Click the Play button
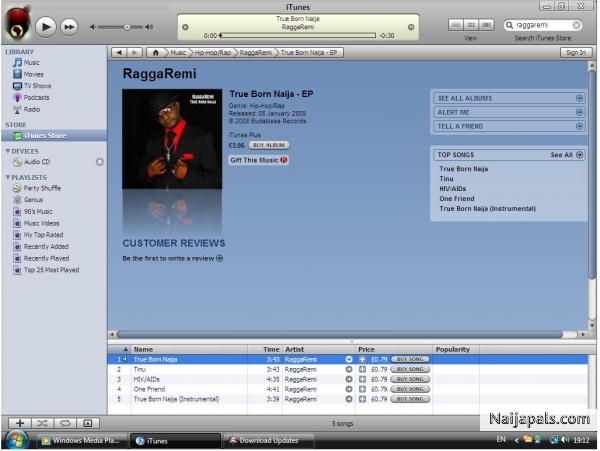Screen dimensions: 600x451 point(46,27)
